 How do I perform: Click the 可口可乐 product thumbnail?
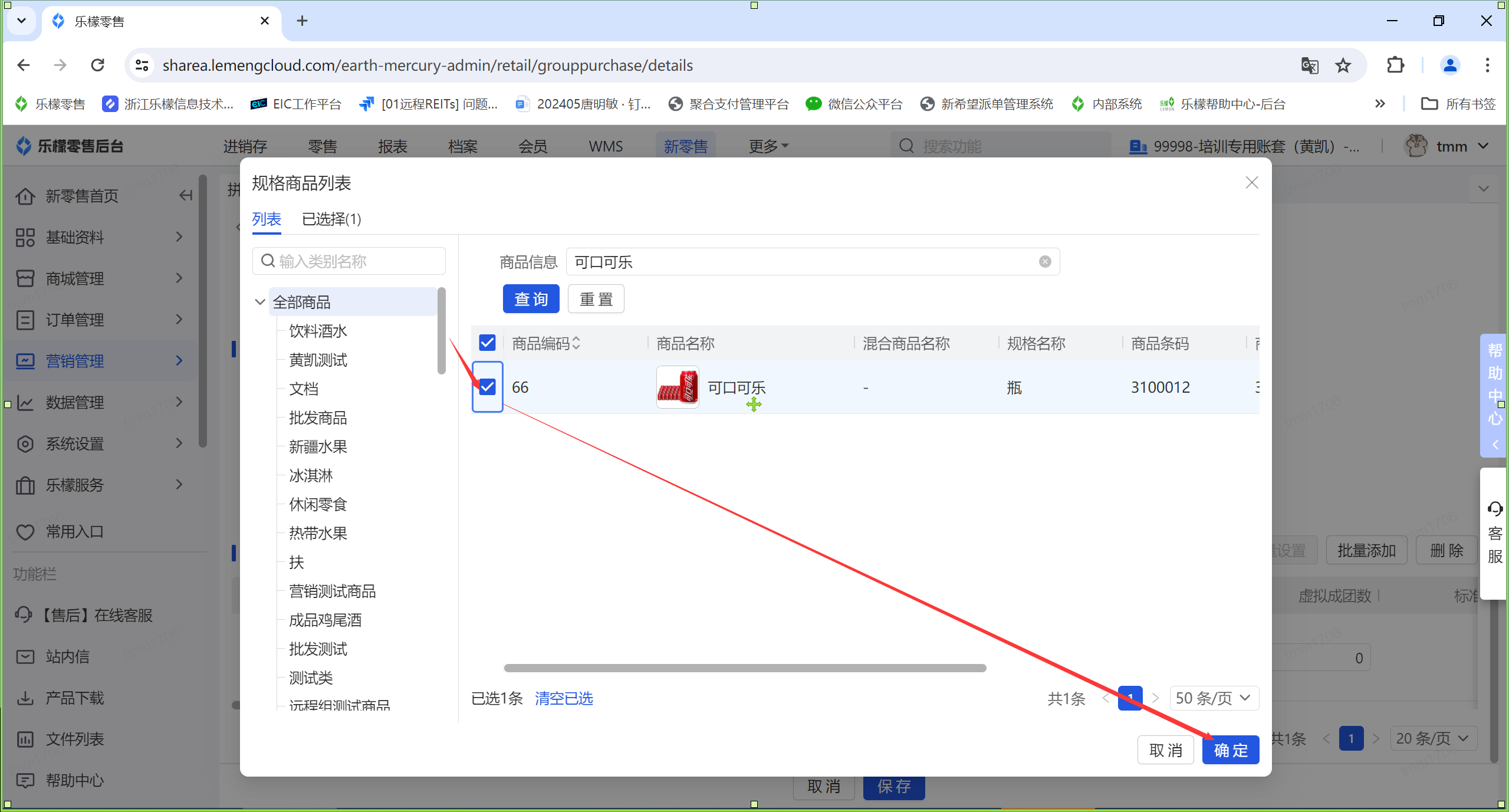pyautogui.click(x=678, y=387)
